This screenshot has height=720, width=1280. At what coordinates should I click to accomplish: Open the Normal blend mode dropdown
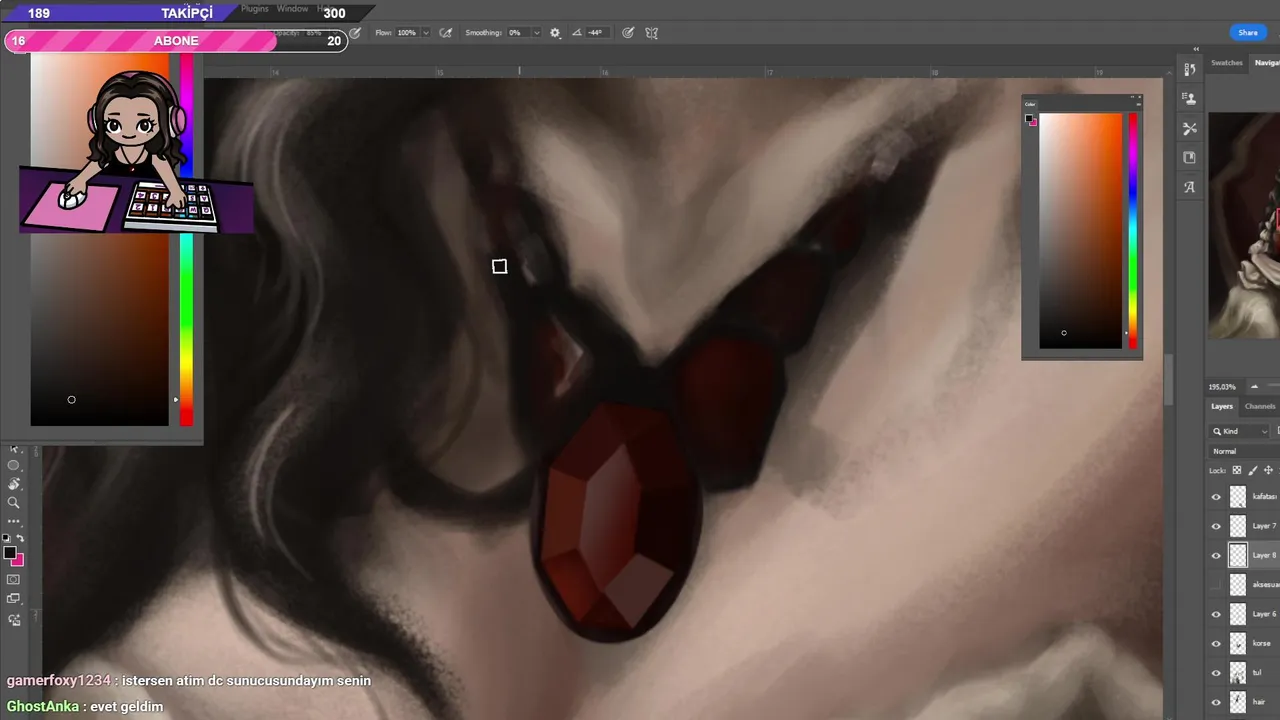coord(1245,451)
